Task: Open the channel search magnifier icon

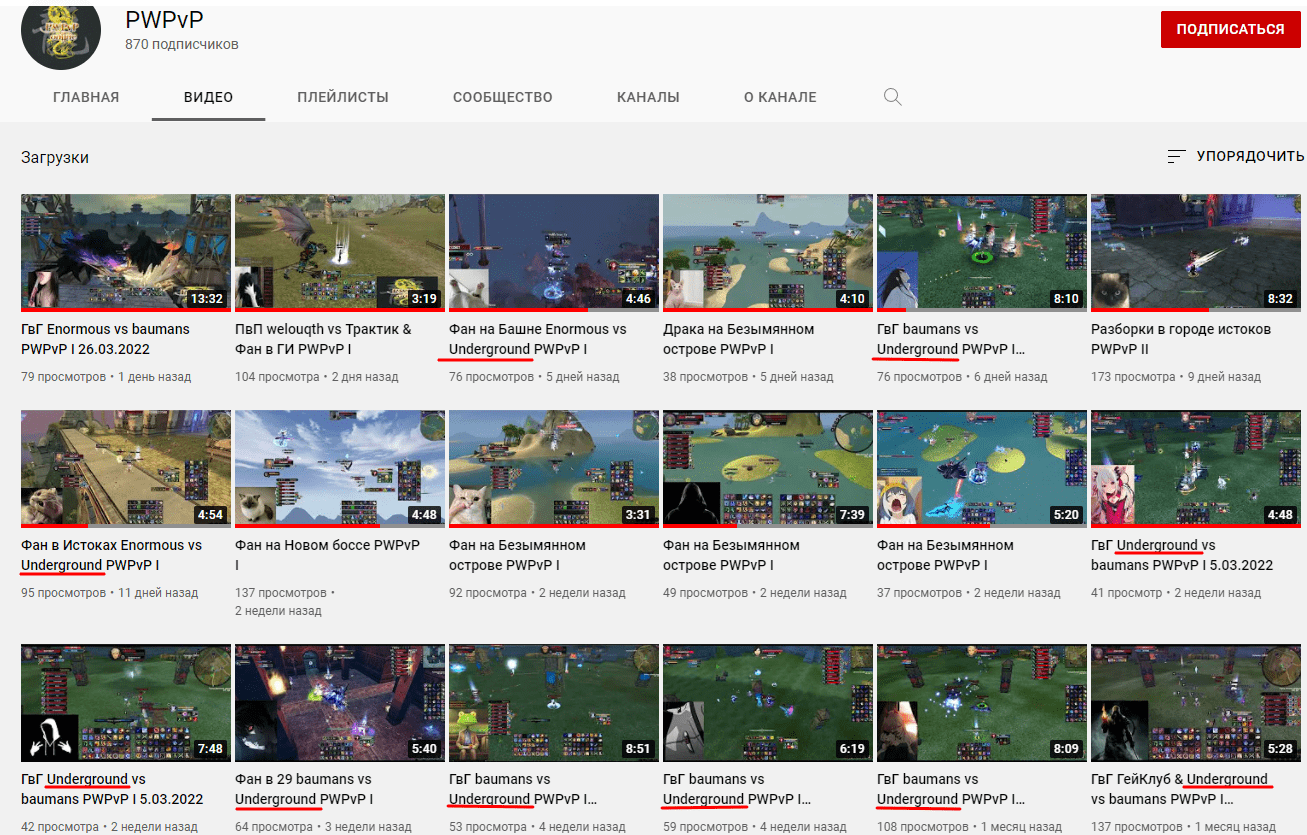Action: coord(893,97)
